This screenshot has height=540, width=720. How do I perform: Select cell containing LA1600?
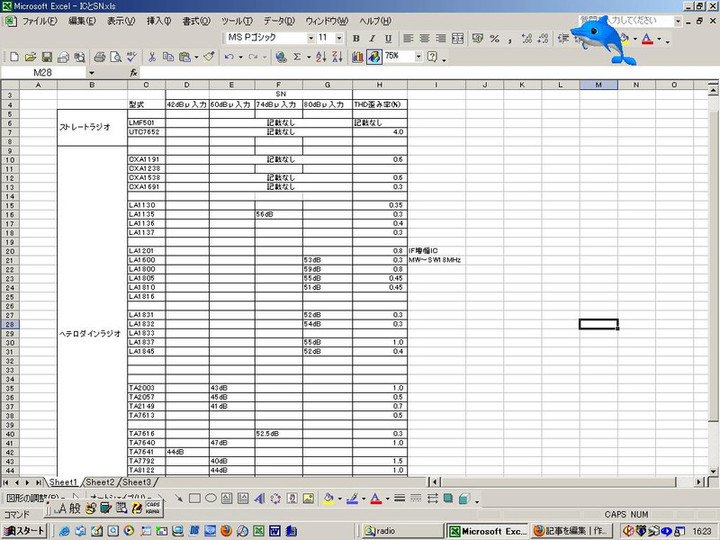pos(146,260)
